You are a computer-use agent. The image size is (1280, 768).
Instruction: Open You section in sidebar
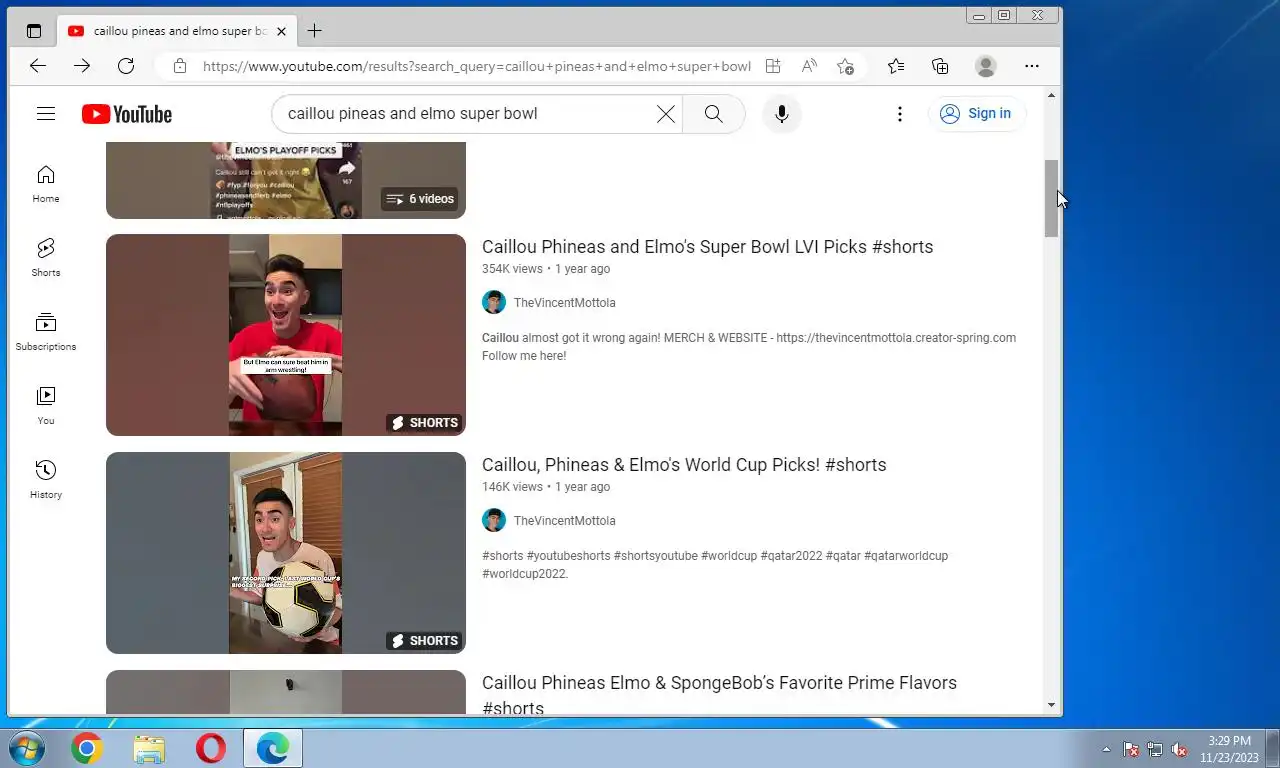click(x=46, y=406)
